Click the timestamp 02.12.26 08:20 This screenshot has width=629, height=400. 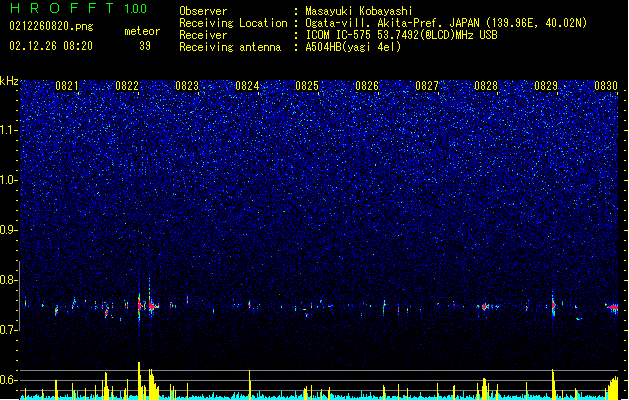tap(51, 46)
